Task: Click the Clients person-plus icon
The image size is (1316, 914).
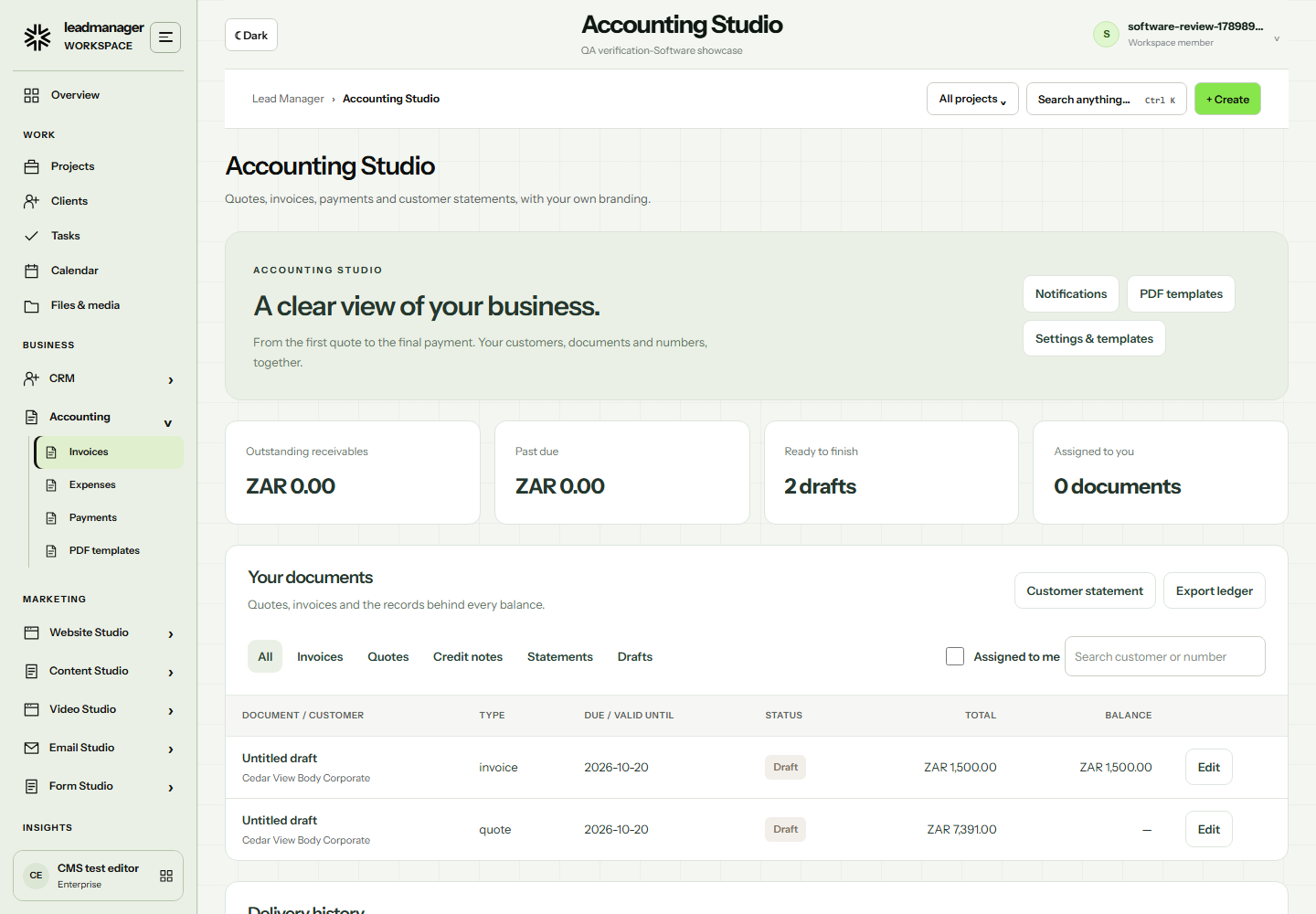Action: tap(32, 201)
